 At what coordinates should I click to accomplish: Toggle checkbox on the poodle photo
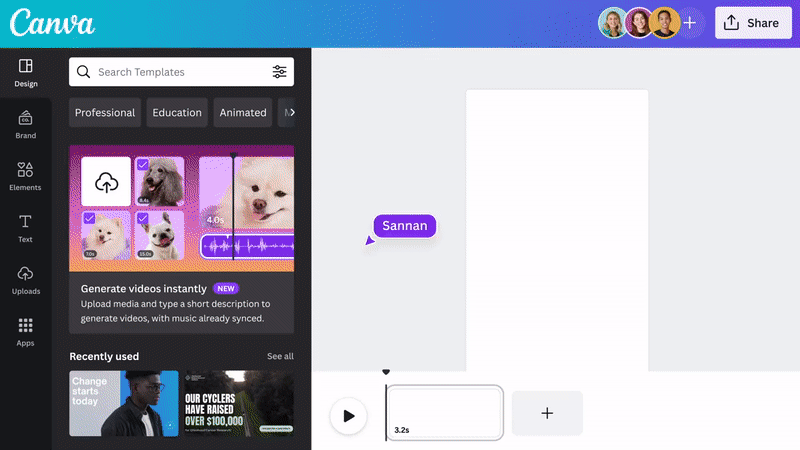143,165
